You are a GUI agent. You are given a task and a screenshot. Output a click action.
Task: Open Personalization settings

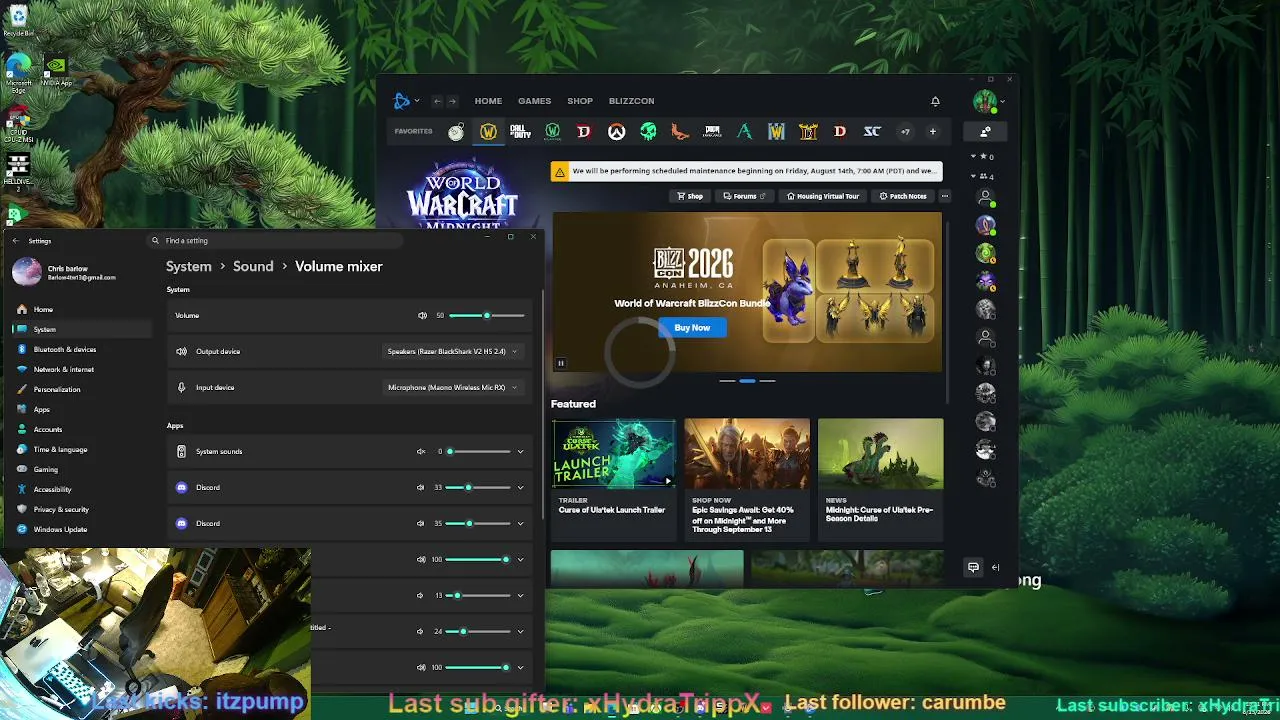(x=57, y=390)
